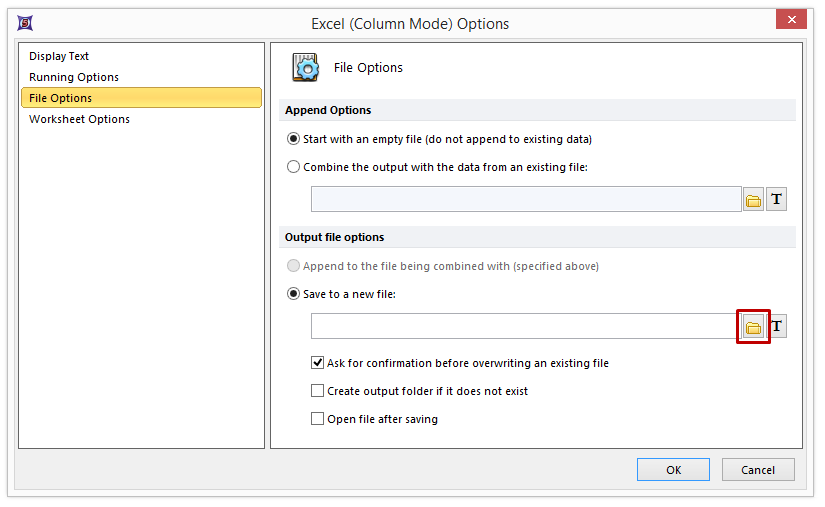Focus the new file path input box

525,327
